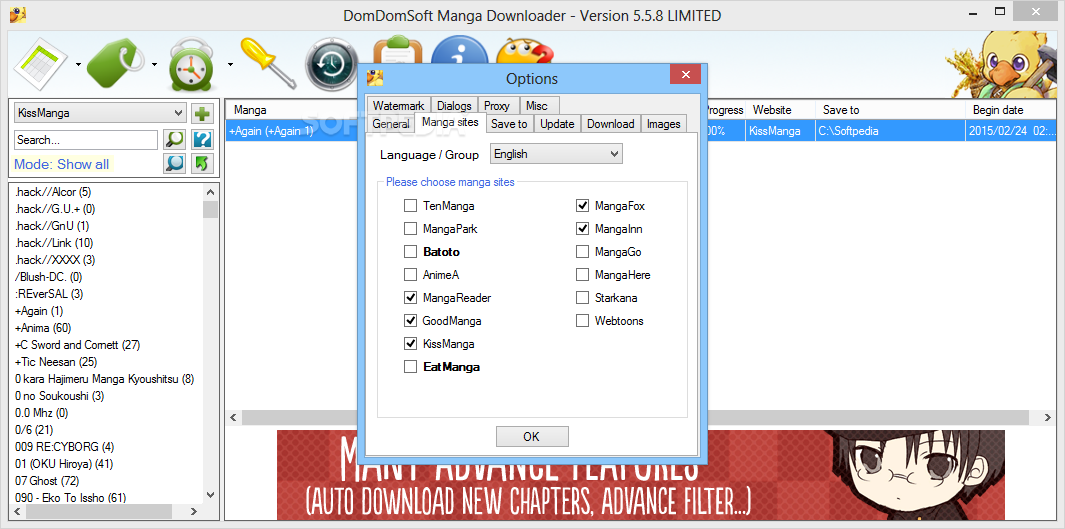Click the green alarm clock scheduler icon

192,65
